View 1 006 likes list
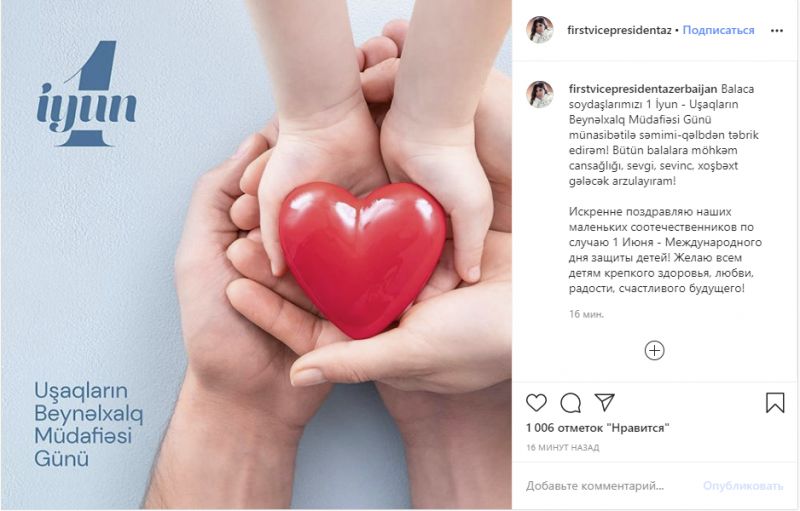 [x=597, y=428]
